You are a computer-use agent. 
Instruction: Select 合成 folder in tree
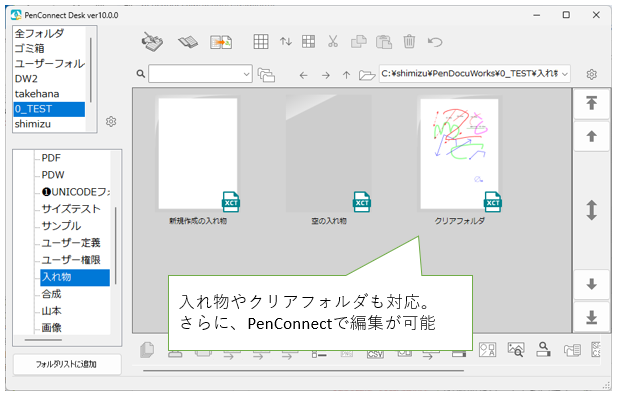tap(51, 294)
